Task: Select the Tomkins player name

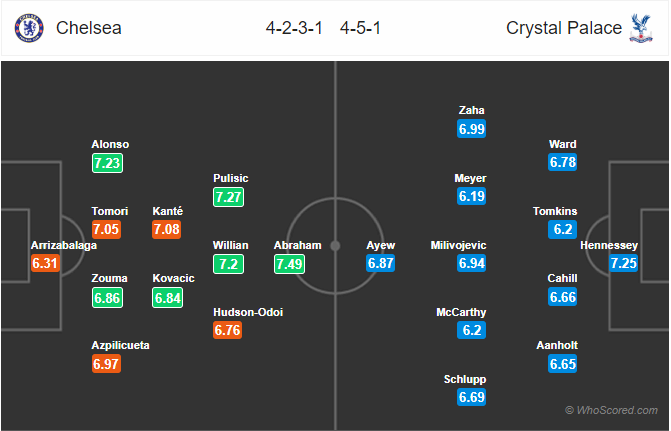Action: [x=555, y=211]
